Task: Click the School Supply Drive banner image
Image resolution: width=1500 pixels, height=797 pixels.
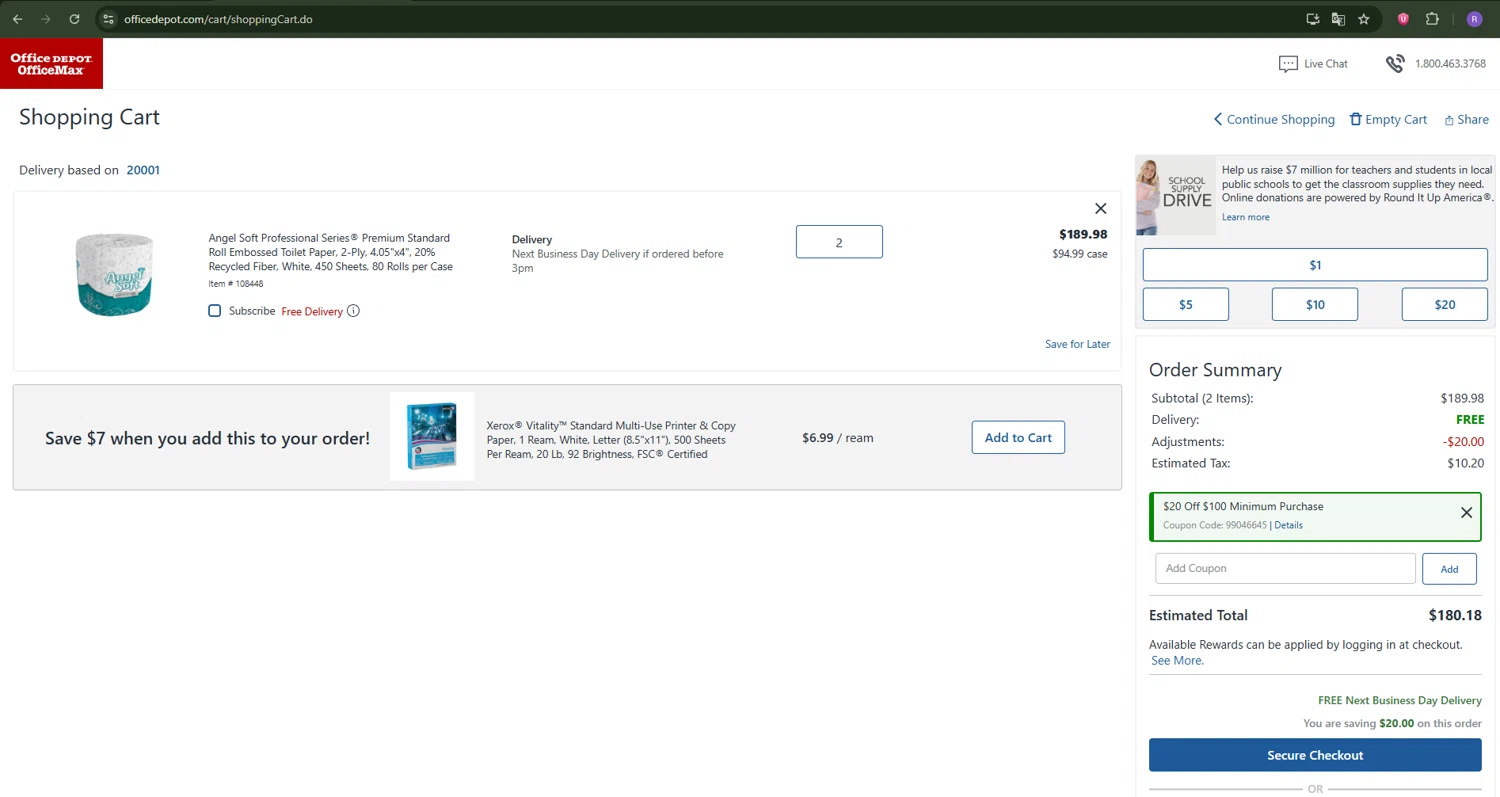Action: click(x=1176, y=195)
